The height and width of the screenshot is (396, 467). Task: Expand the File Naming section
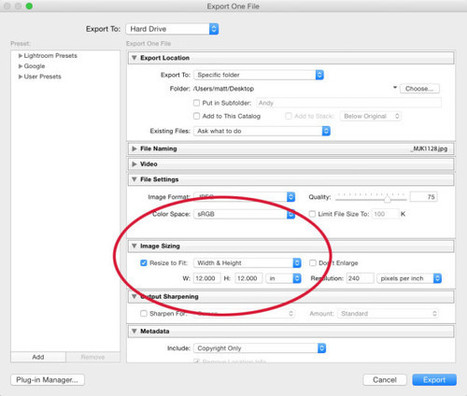(134, 149)
